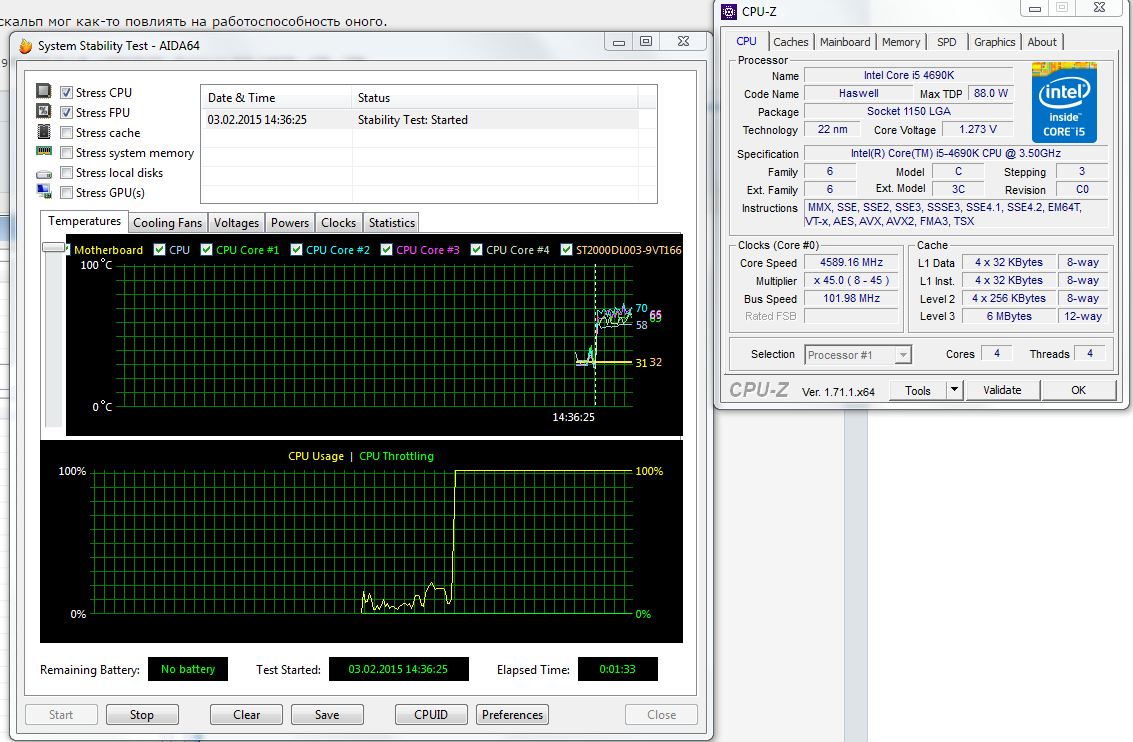Click the Test Started value field
This screenshot has height=742, width=1133.
coord(398,669)
